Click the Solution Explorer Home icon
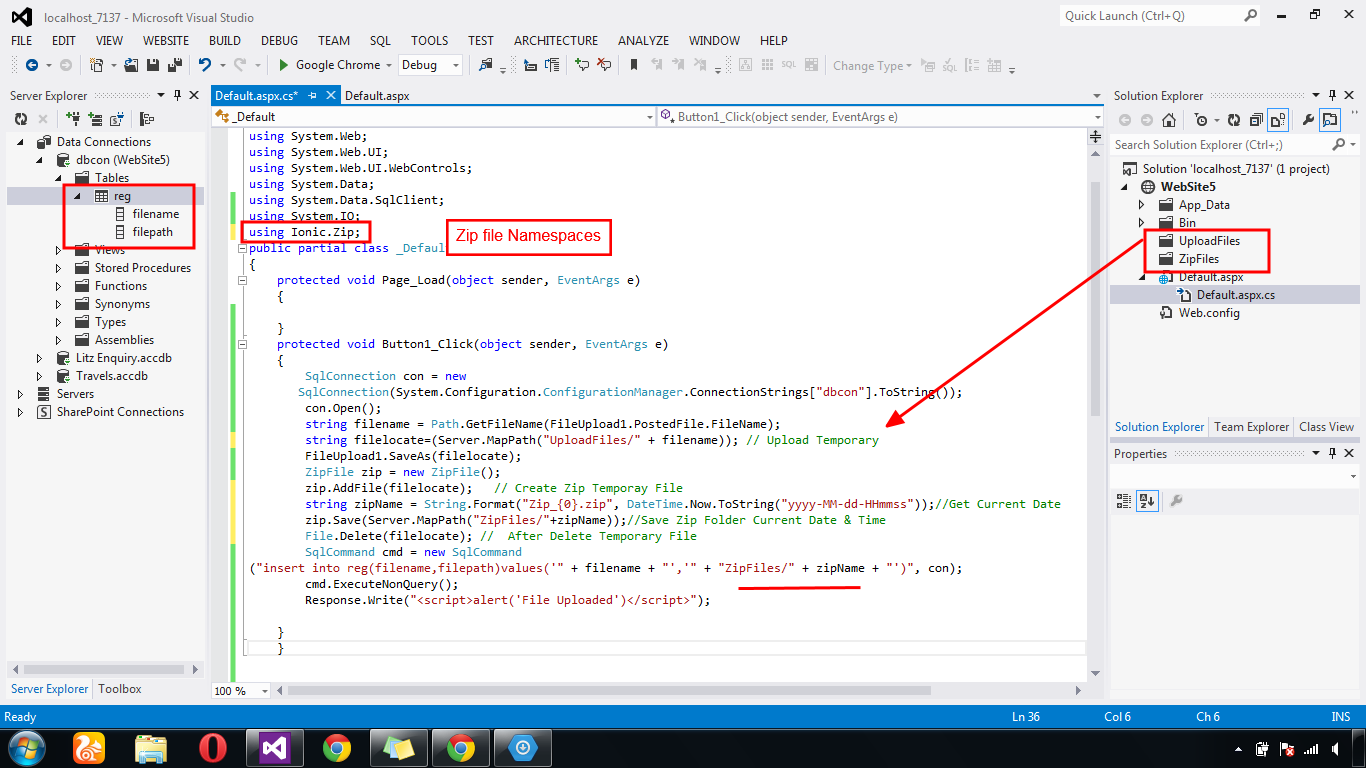 (x=1169, y=120)
